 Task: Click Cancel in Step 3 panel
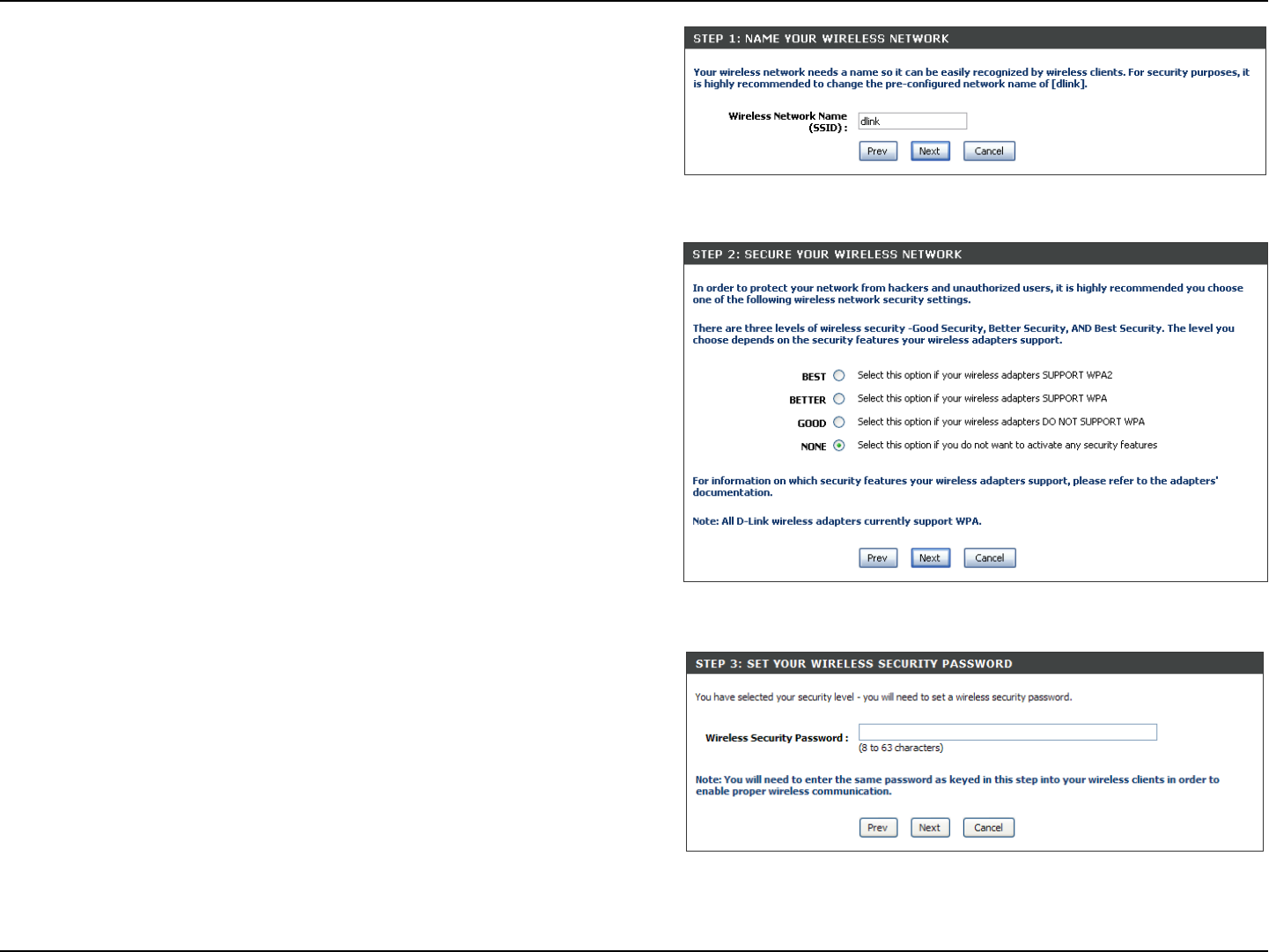989,828
